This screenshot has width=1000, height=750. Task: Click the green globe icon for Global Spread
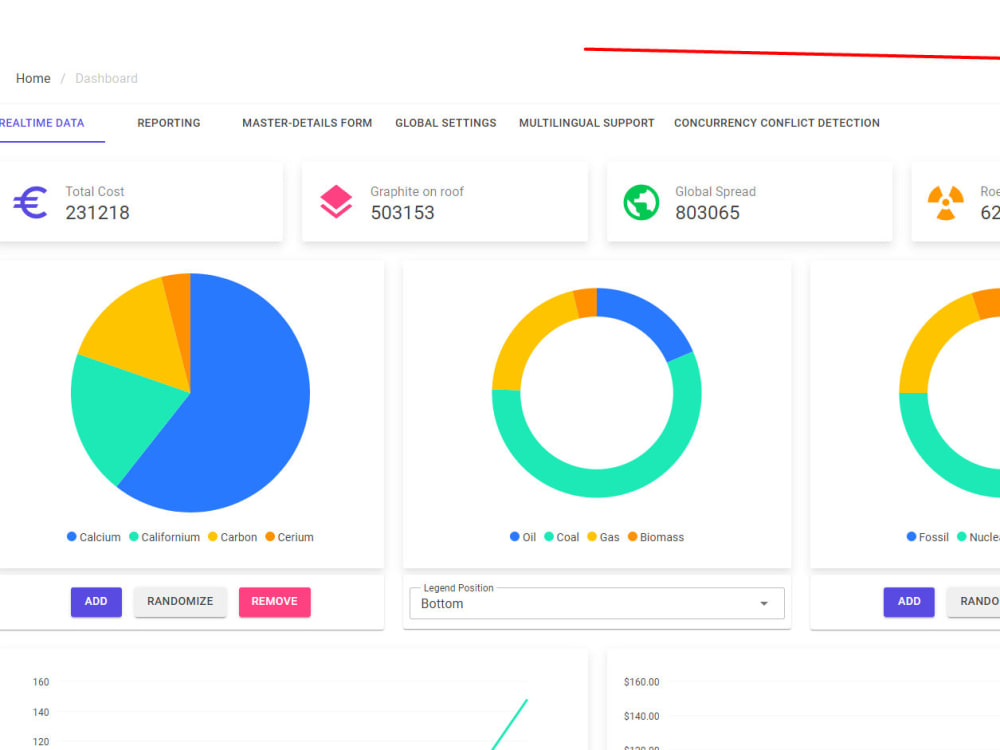[641, 202]
